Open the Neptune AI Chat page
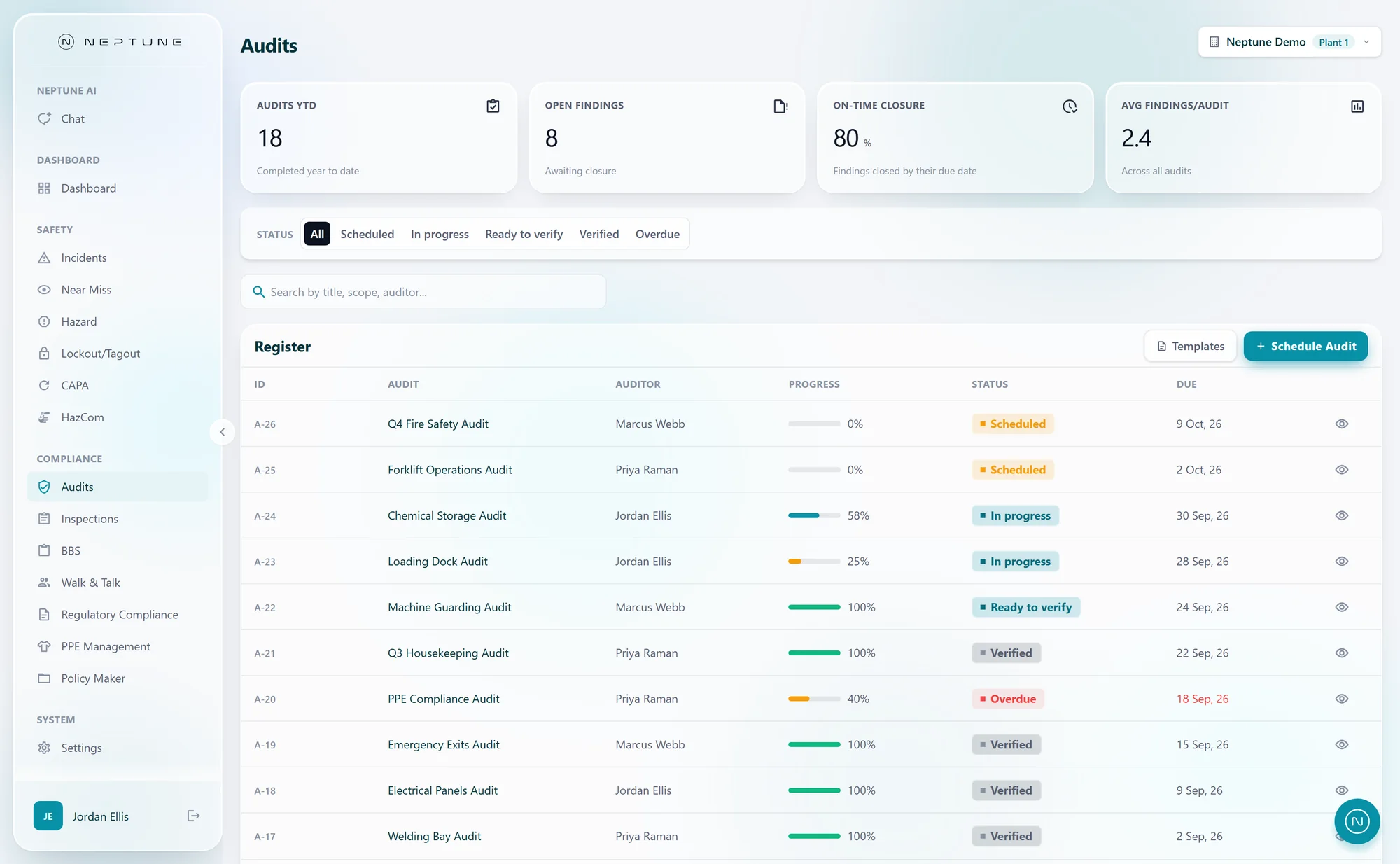 point(118,119)
